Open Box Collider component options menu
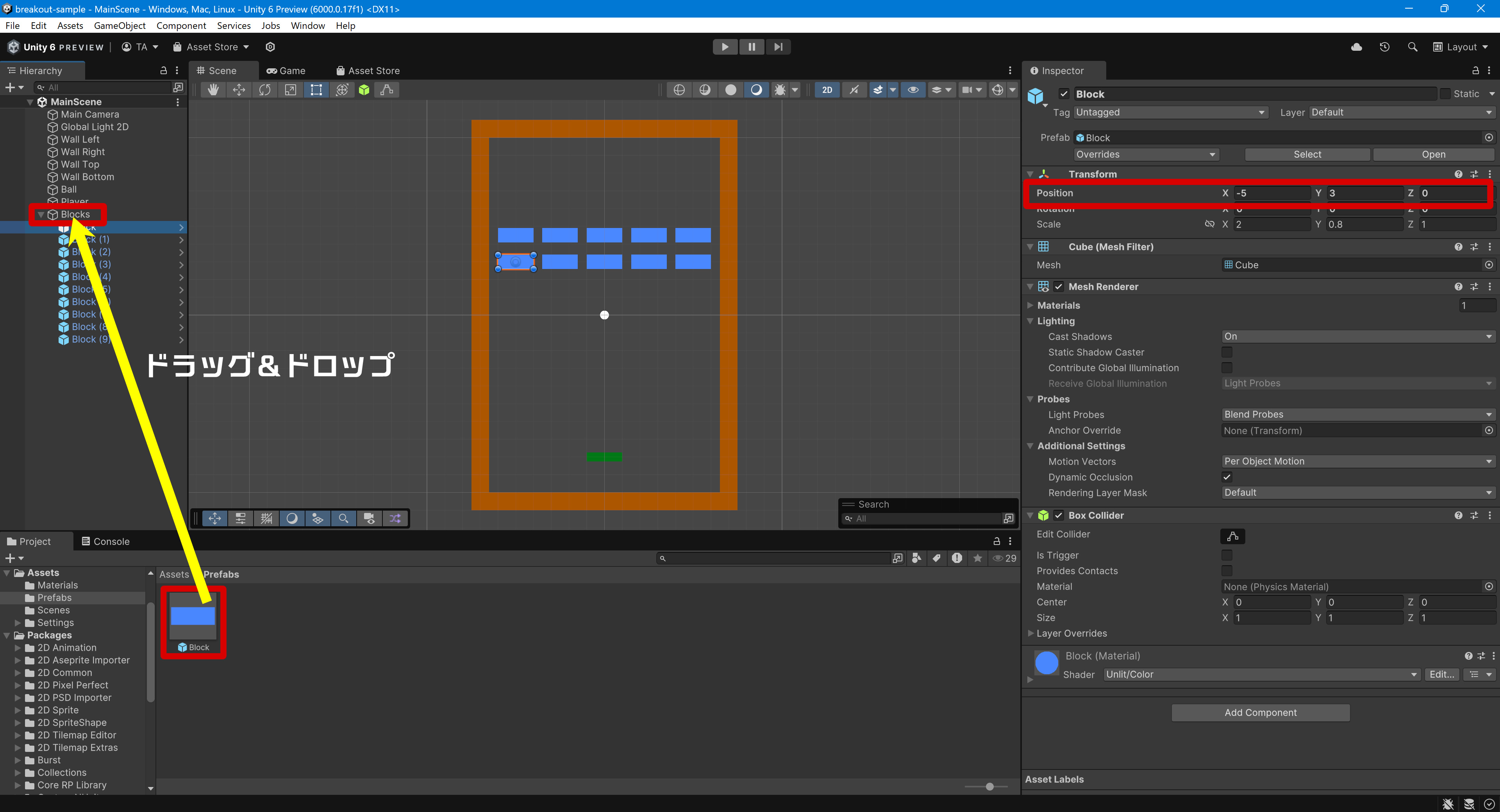1500x812 pixels. pyautogui.click(x=1489, y=515)
